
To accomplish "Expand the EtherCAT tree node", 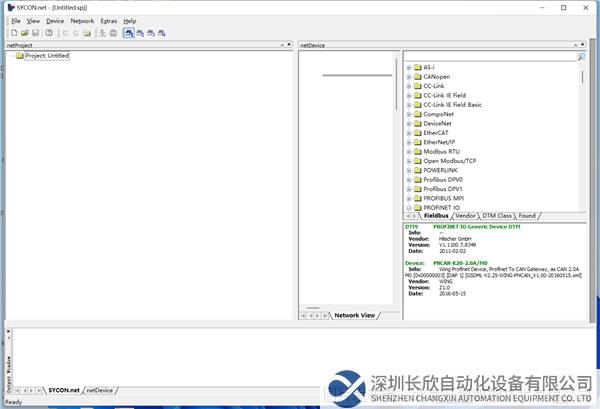I will pos(408,132).
